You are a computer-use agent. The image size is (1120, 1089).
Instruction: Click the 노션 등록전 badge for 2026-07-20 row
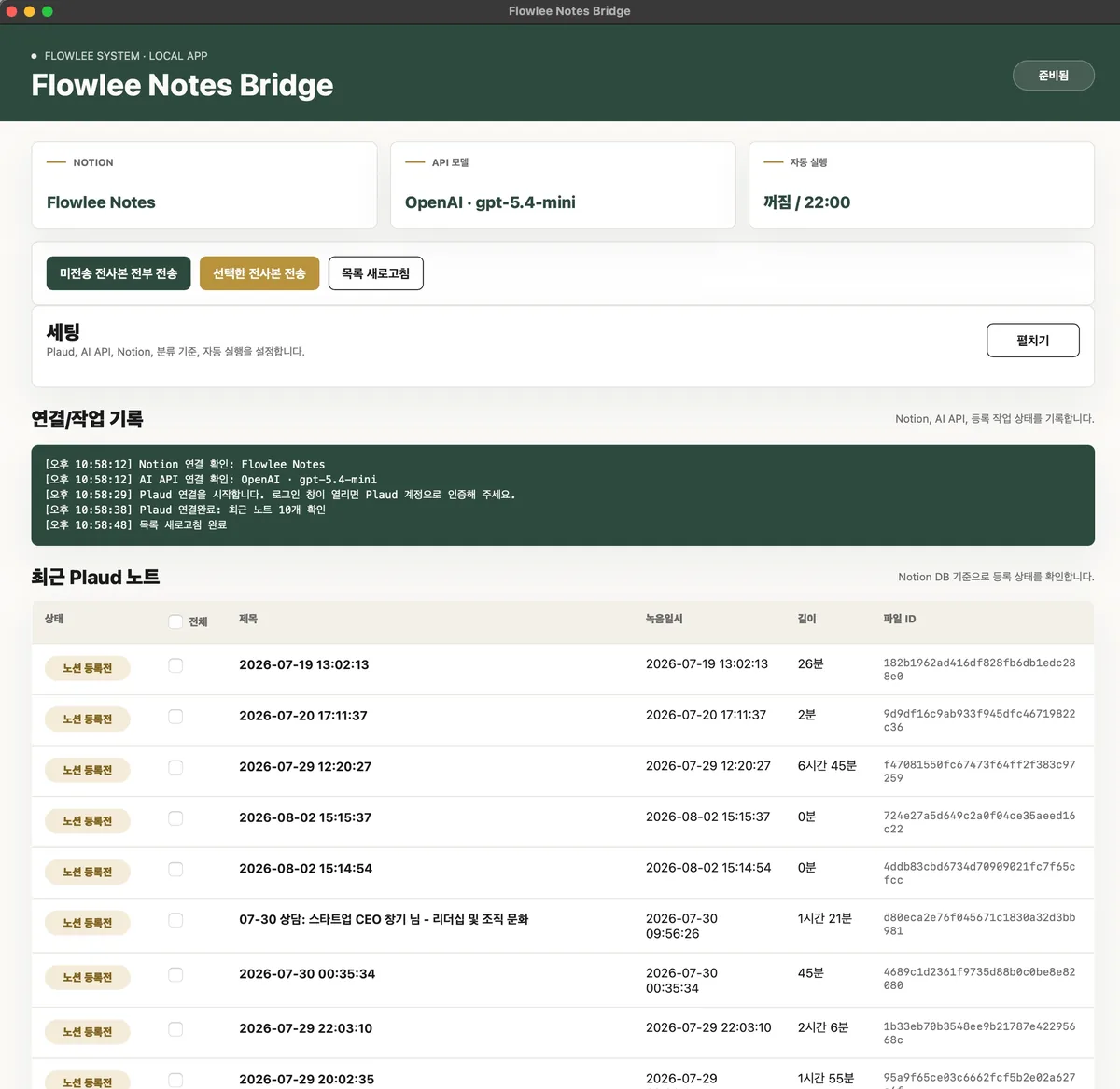click(x=88, y=719)
